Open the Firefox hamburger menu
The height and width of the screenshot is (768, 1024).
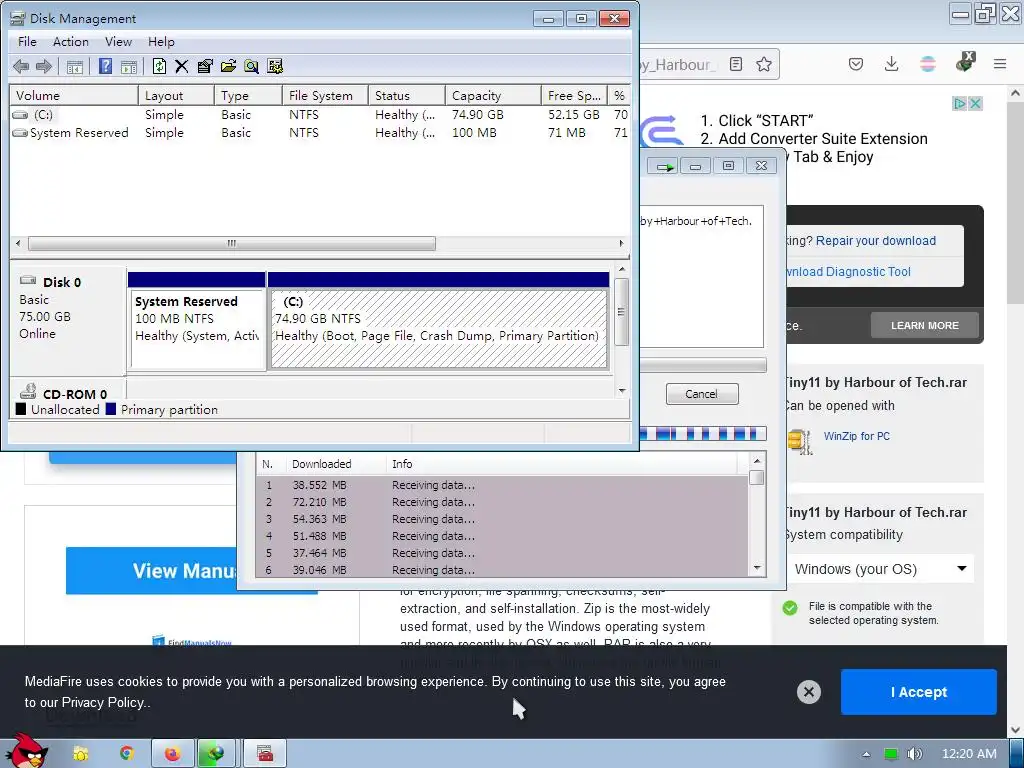pyautogui.click(x=1000, y=64)
